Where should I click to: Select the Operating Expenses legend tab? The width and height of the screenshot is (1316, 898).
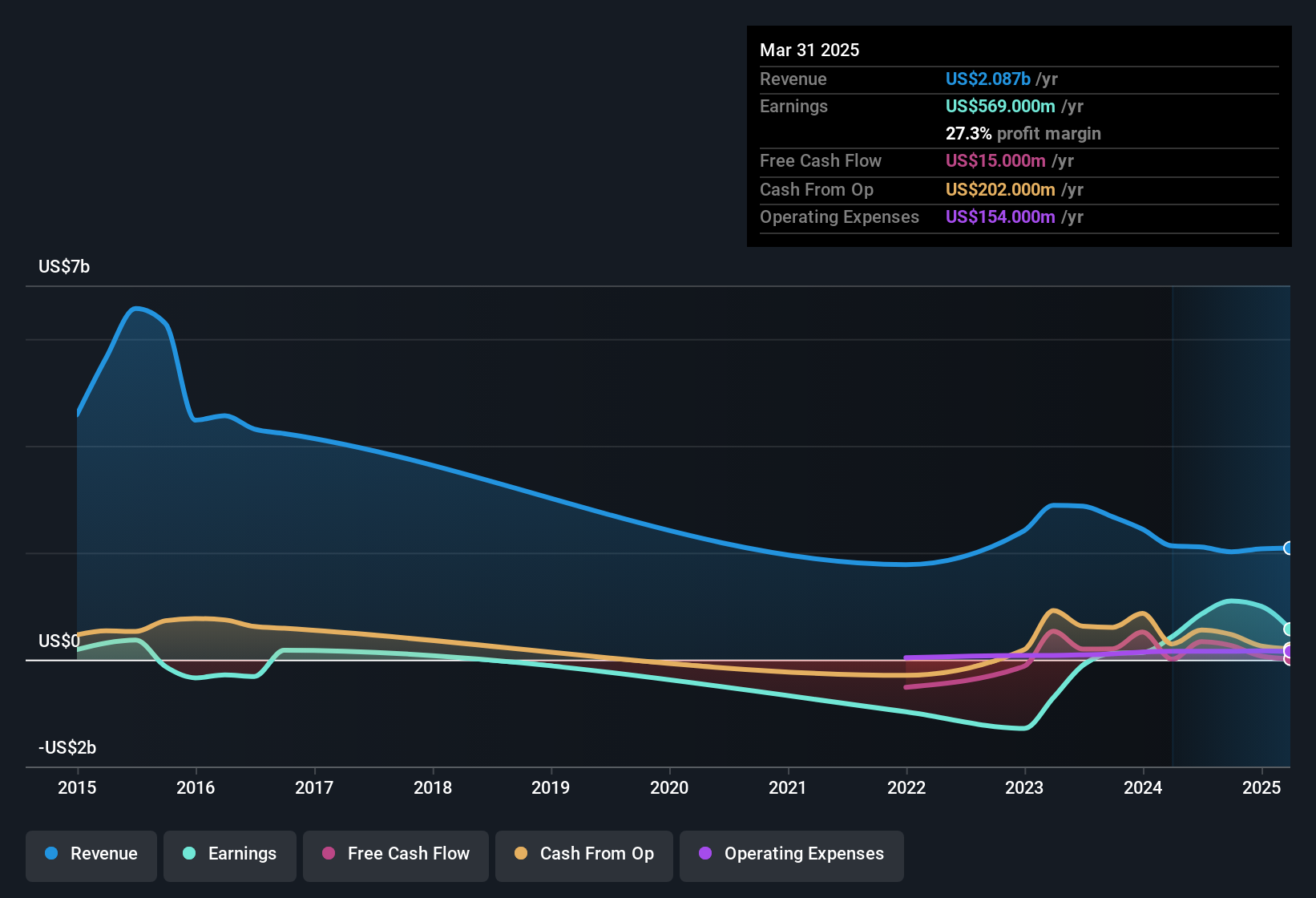791,854
